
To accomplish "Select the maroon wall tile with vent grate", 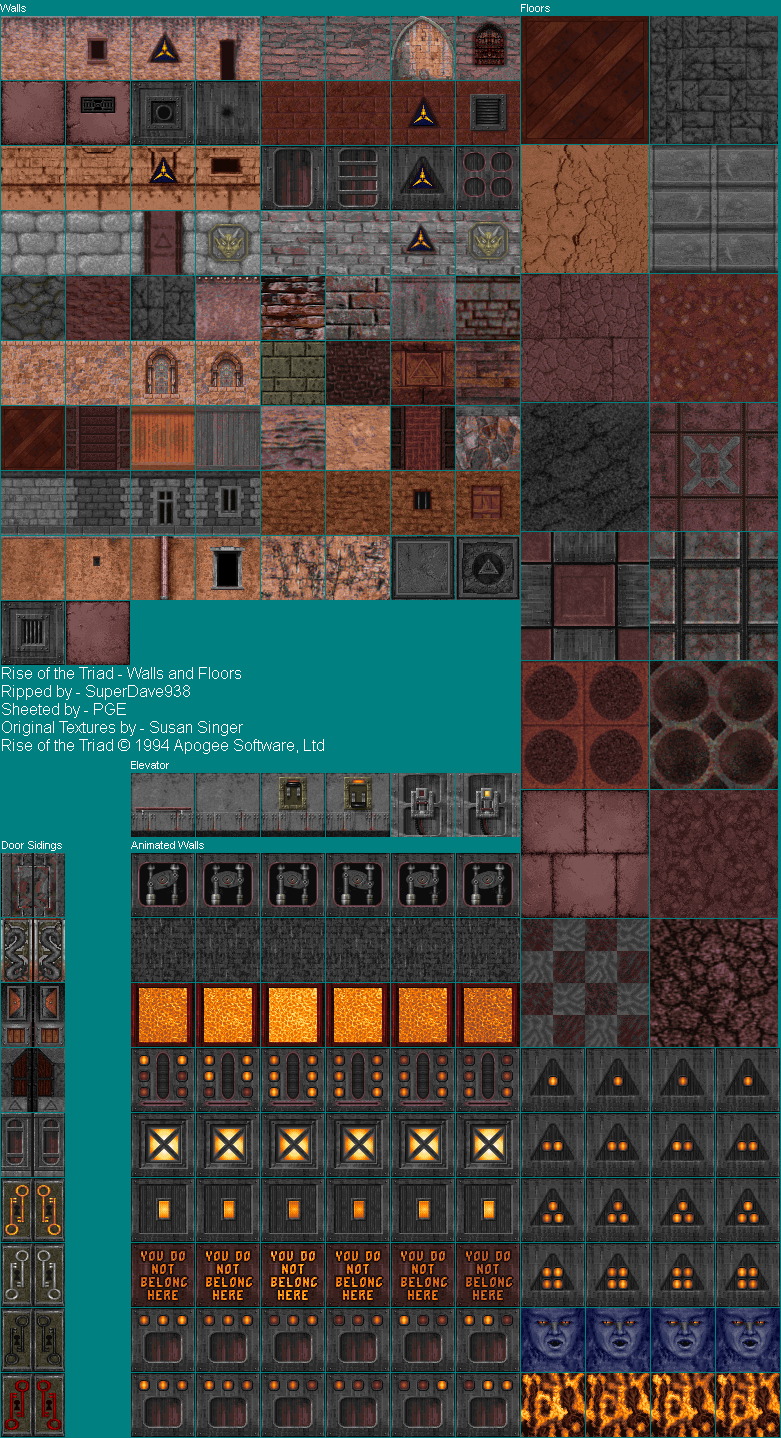I will 98,113.
